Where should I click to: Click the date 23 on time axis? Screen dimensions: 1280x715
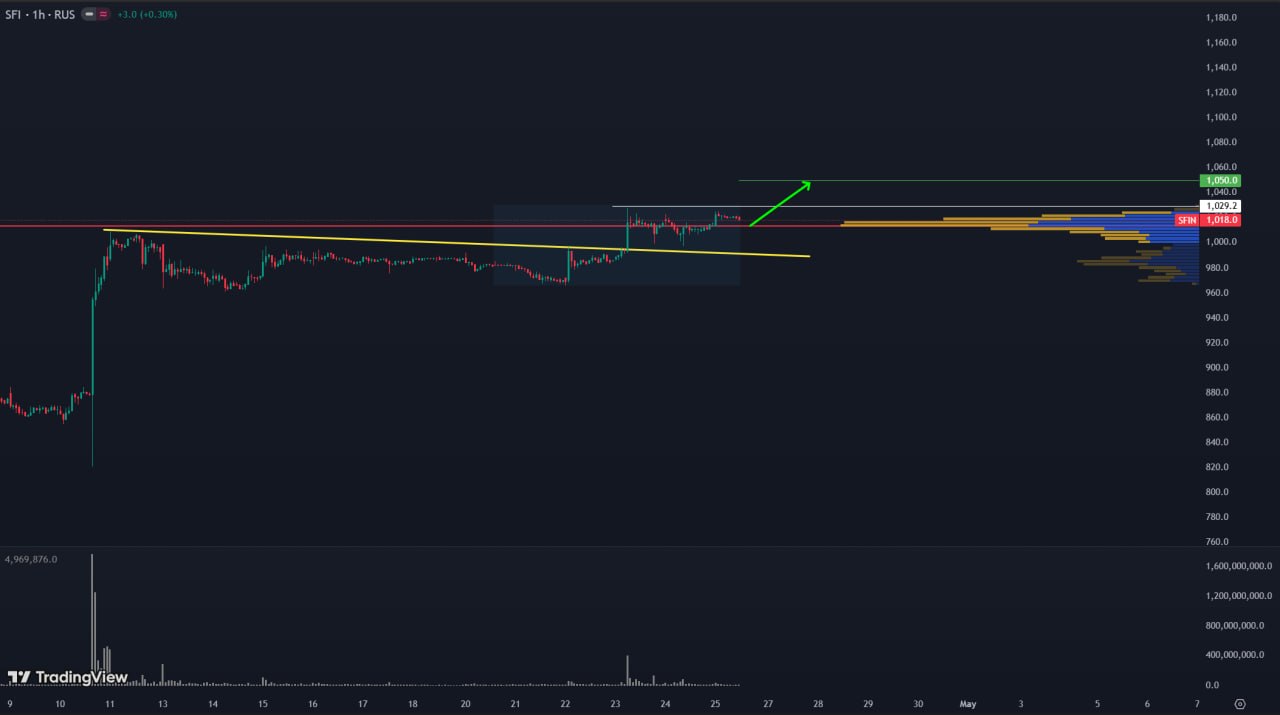615,704
